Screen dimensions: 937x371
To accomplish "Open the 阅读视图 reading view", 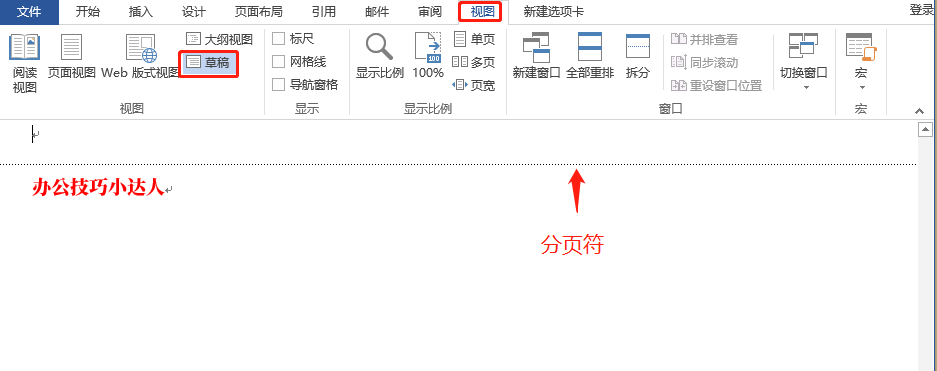I will [x=25, y=63].
